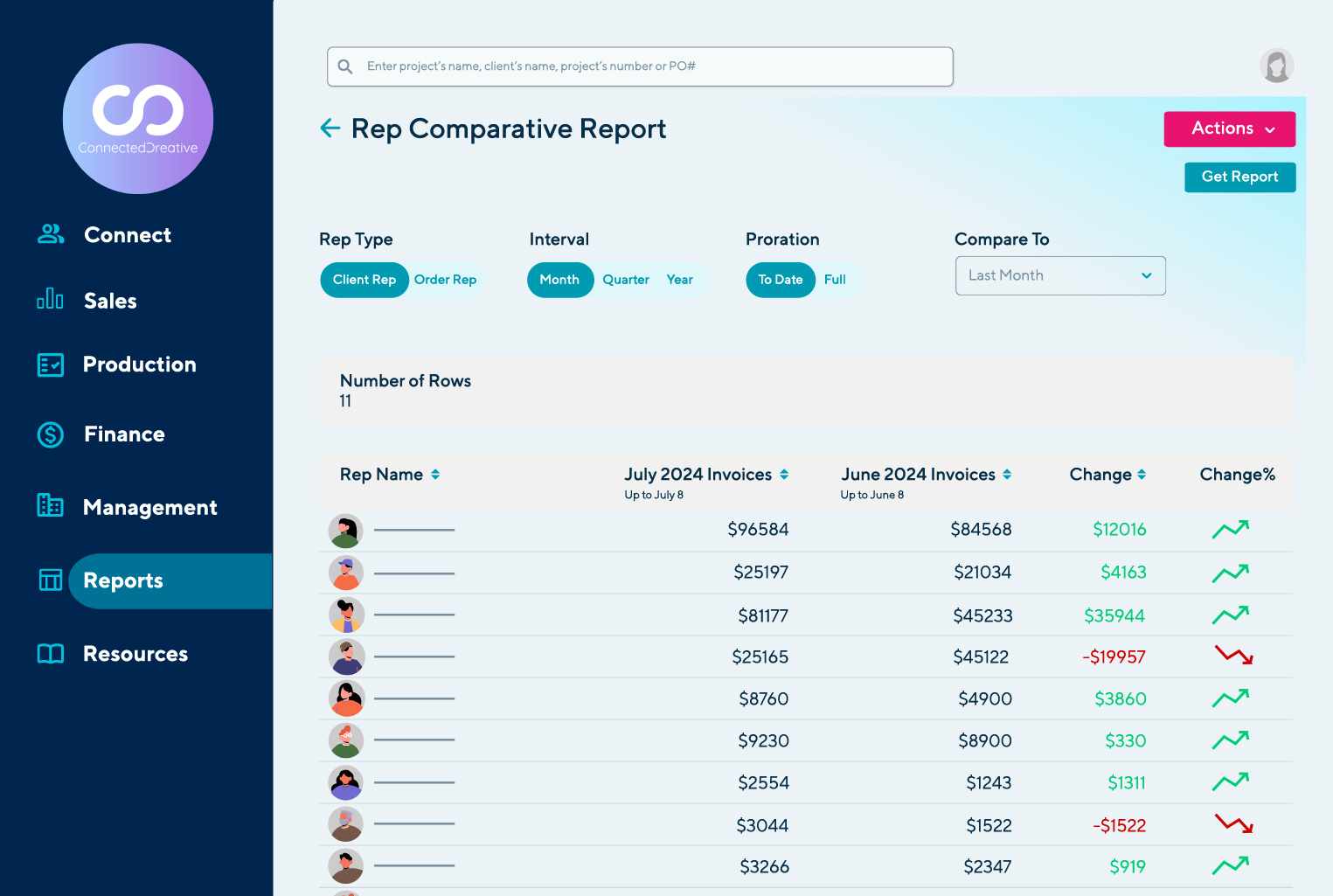Click the Finance dollar icon
Image resolution: width=1333 pixels, height=896 pixels.
[x=51, y=434]
